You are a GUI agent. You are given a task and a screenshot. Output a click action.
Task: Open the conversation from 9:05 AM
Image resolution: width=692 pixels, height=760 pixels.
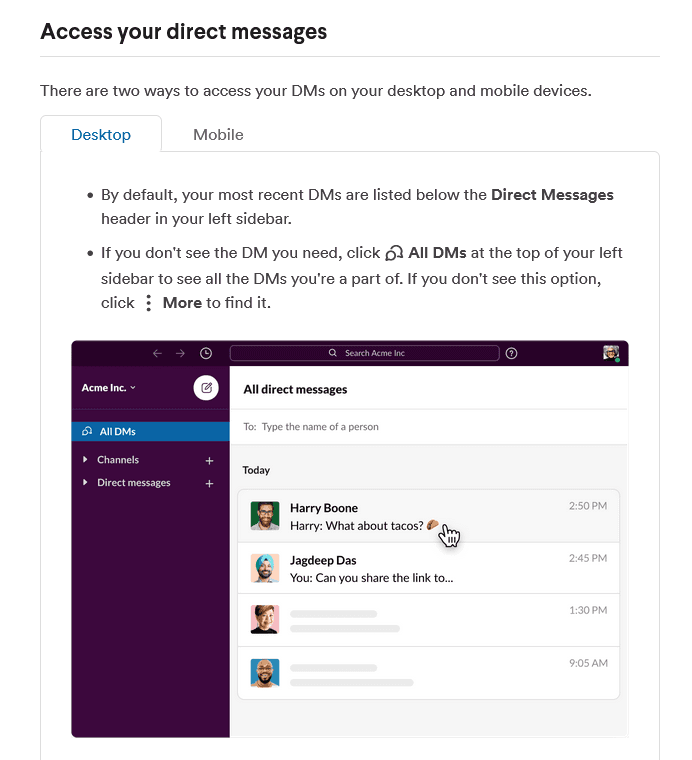pyautogui.click(x=428, y=672)
